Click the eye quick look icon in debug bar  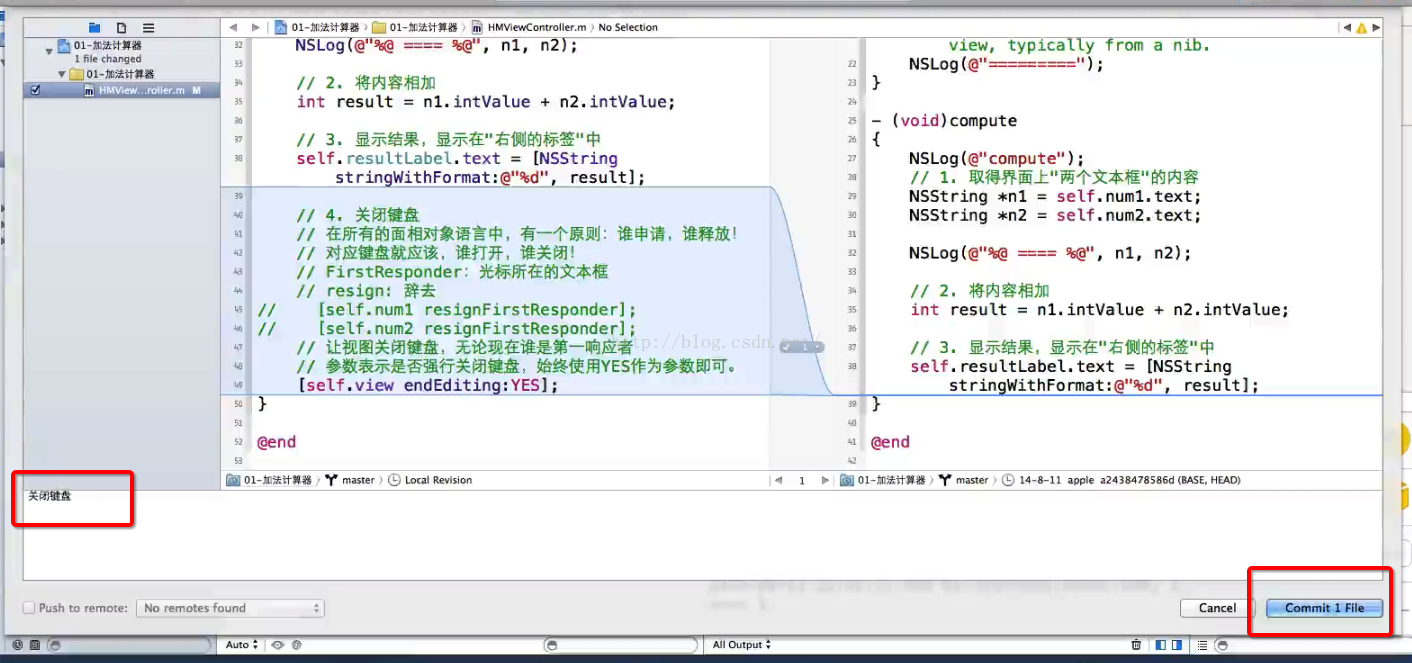(278, 645)
